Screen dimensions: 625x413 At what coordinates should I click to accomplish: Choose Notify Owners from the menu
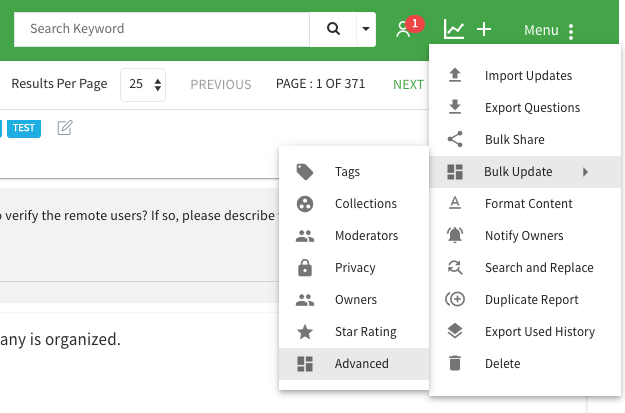[525, 236]
